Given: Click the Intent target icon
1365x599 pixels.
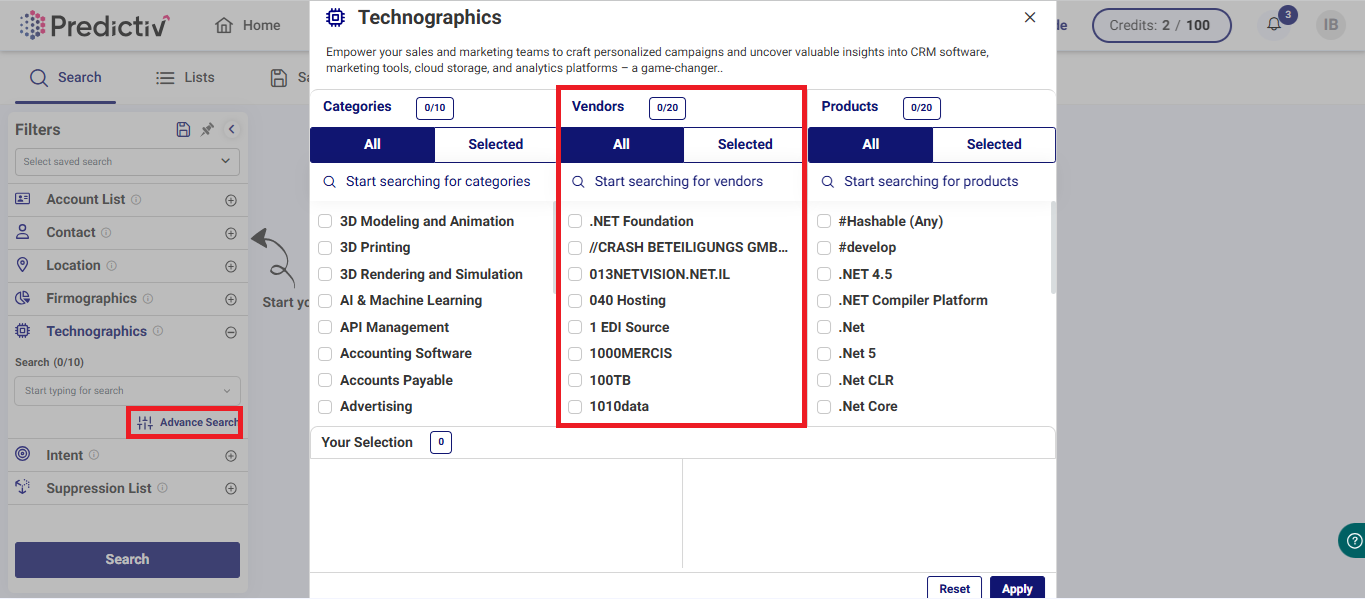Looking at the screenshot, I should 23,455.
